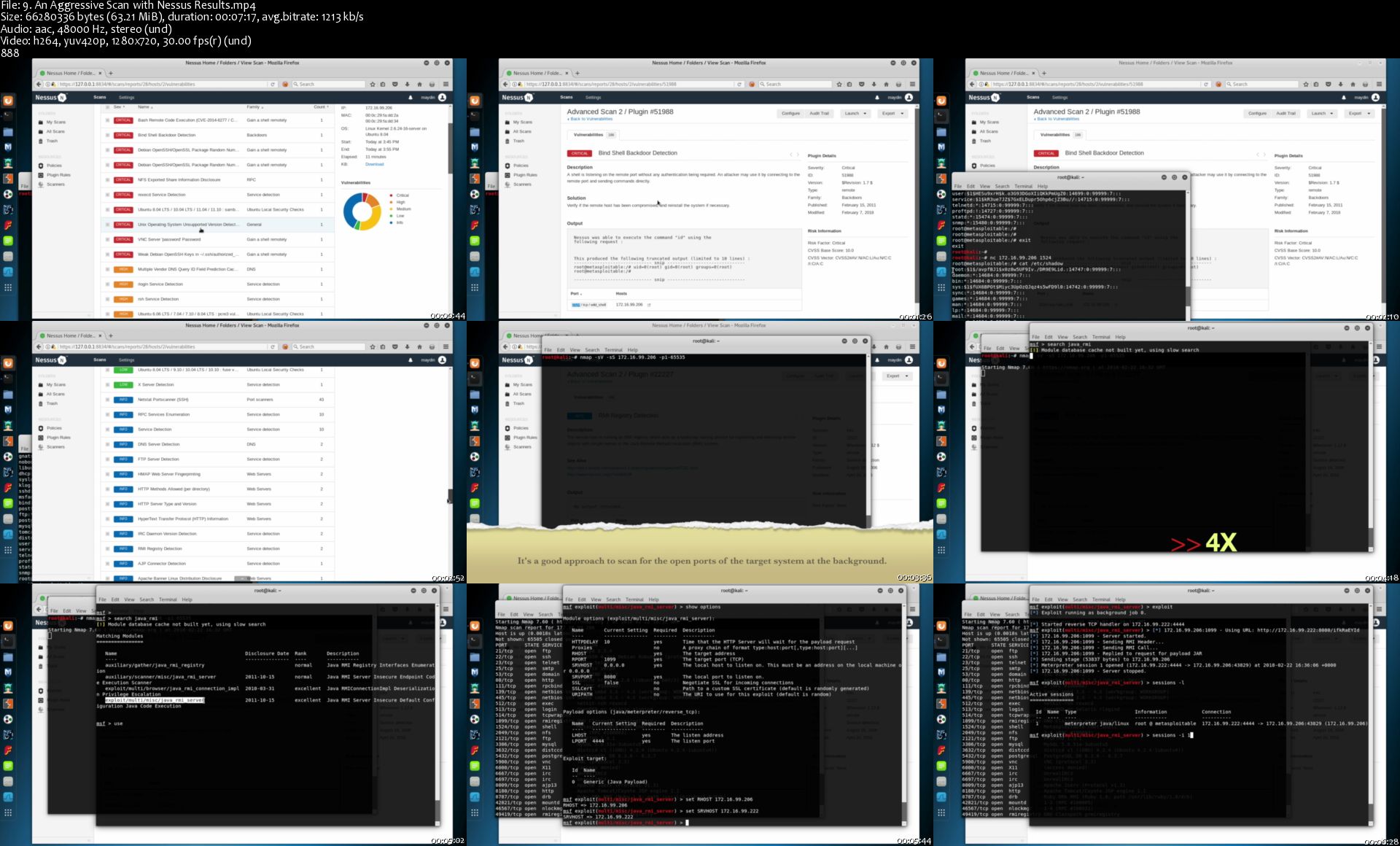Open Plugin Rules in 00:00:44 frame sidebar
This screenshot has width=1400, height=846.
(x=58, y=175)
